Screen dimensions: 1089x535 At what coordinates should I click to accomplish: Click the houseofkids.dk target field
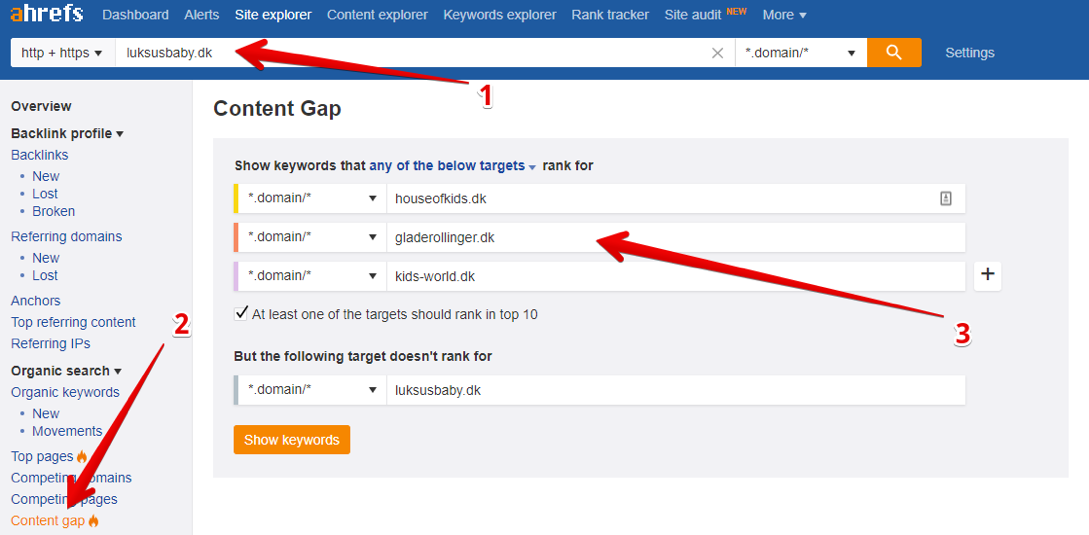675,199
